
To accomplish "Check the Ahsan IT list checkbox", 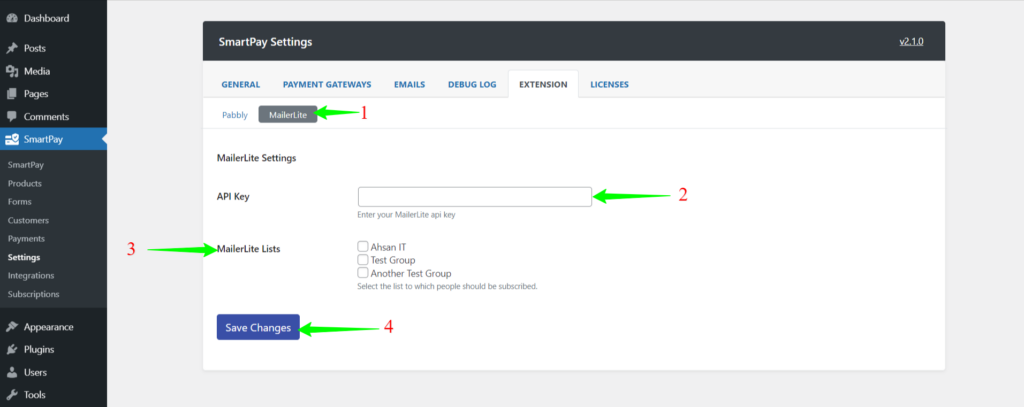I will [x=362, y=246].
